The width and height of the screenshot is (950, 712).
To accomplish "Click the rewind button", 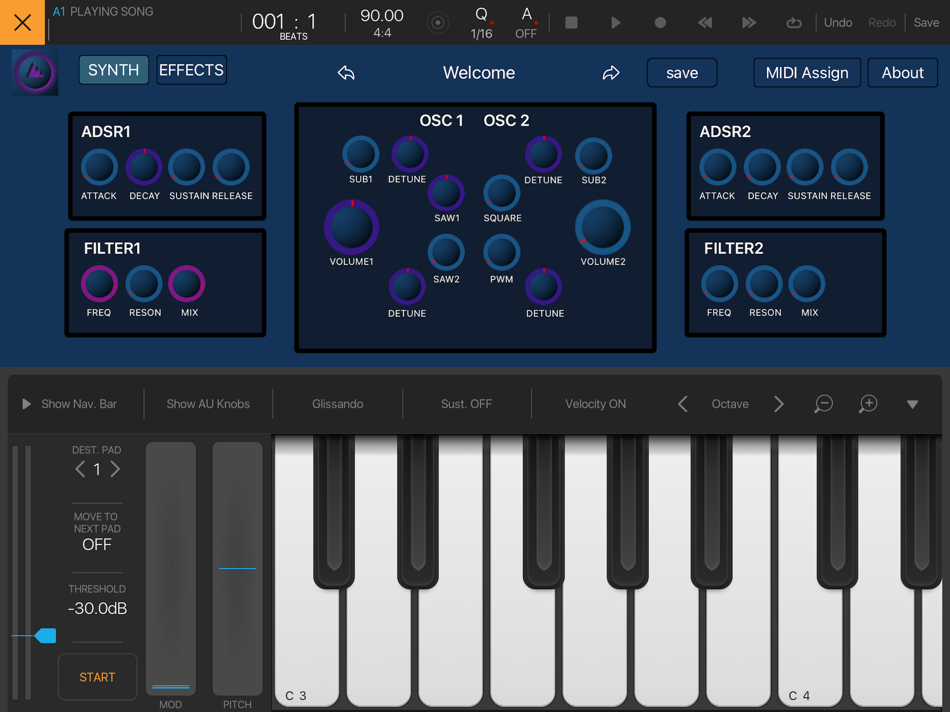I will (705, 22).
